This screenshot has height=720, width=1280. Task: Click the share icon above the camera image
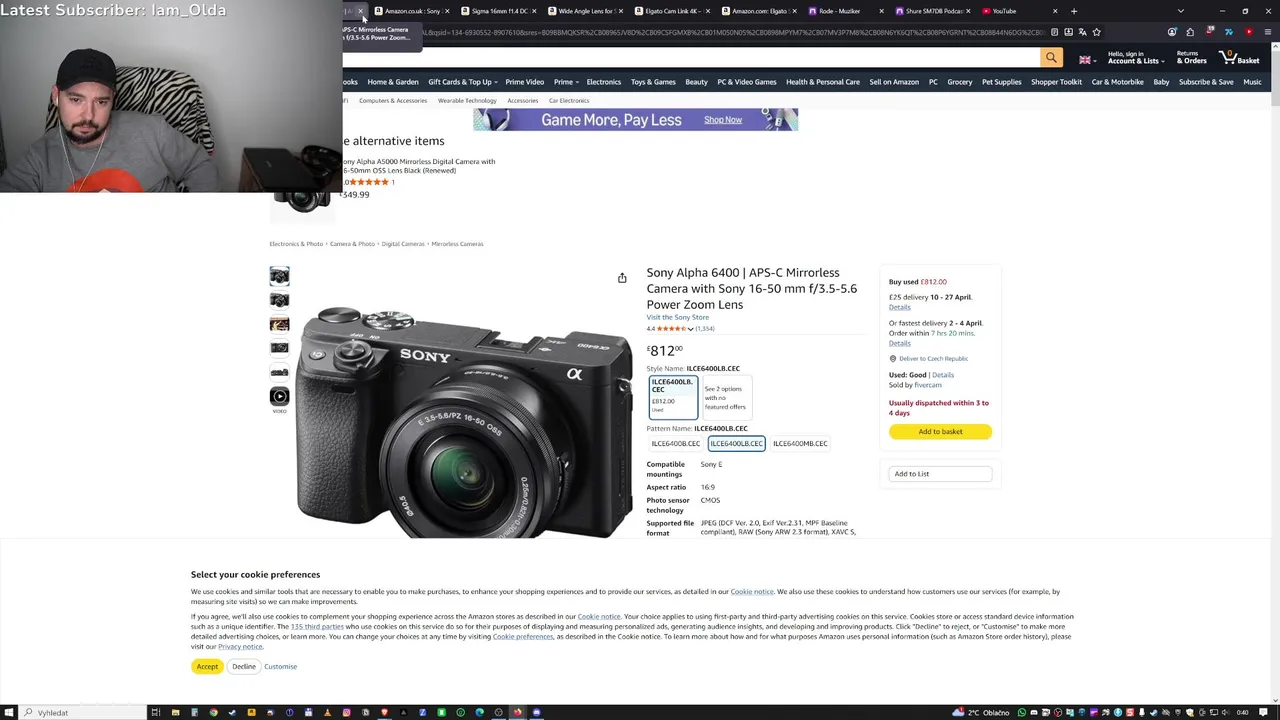point(622,278)
